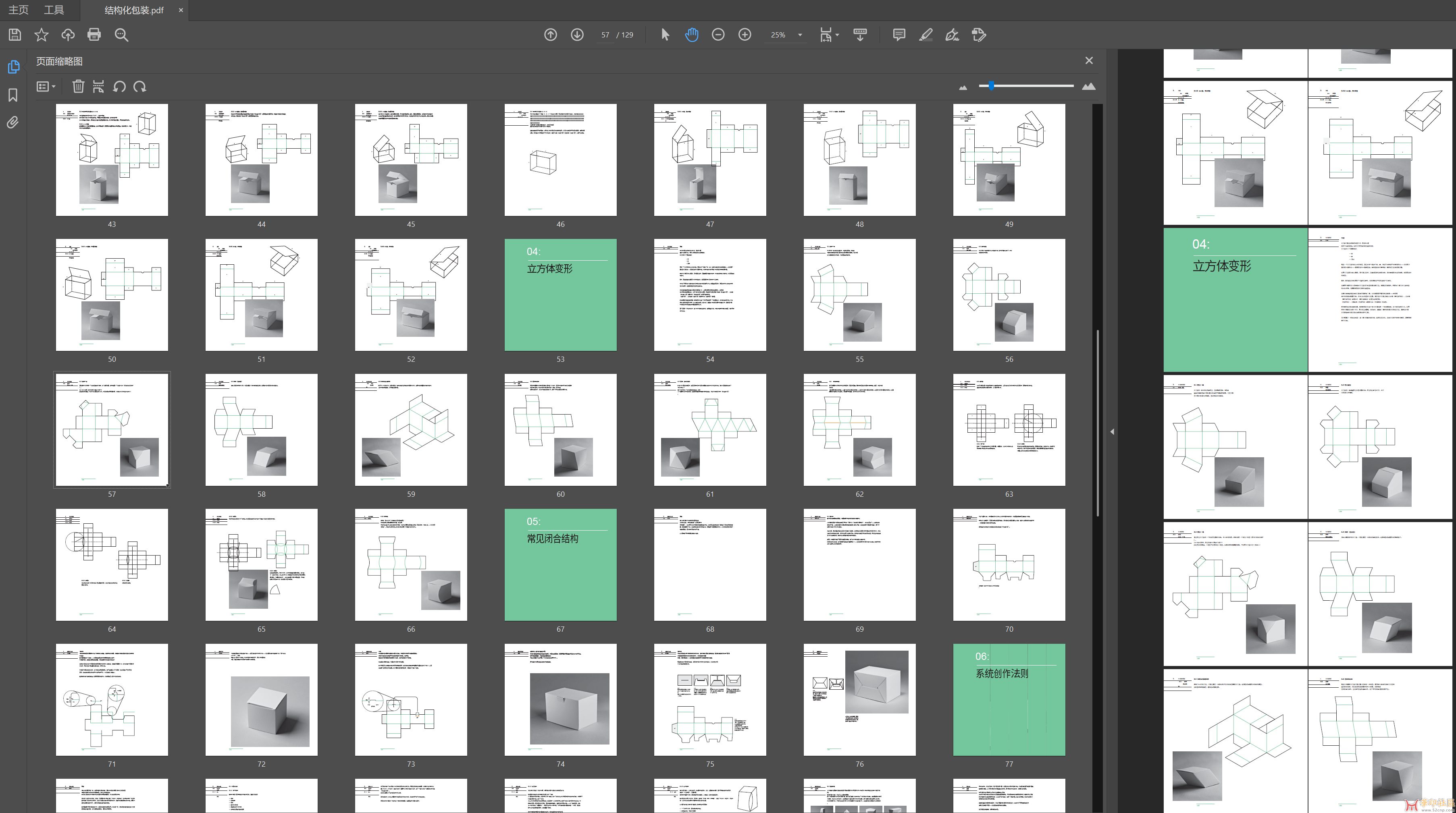Show page thumbnails panel icon
The width and height of the screenshot is (1456, 813).
(14, 67)
